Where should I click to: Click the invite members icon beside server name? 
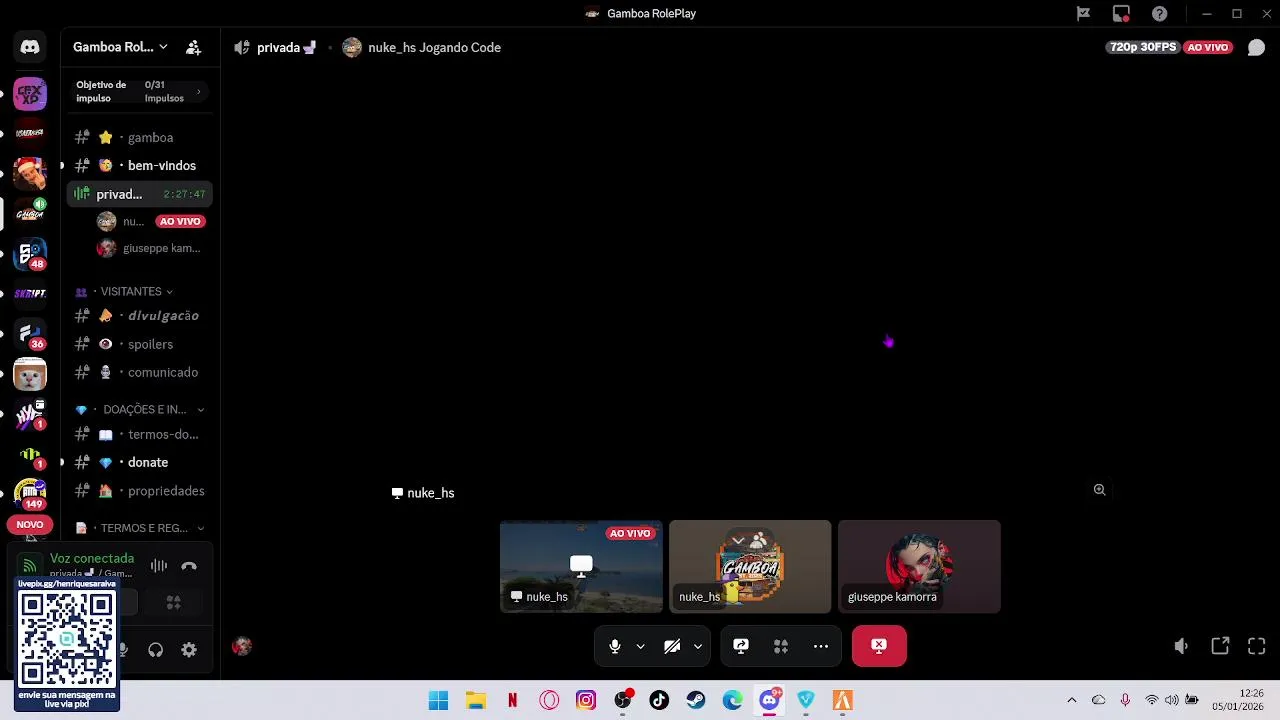[x=194, y=47]
